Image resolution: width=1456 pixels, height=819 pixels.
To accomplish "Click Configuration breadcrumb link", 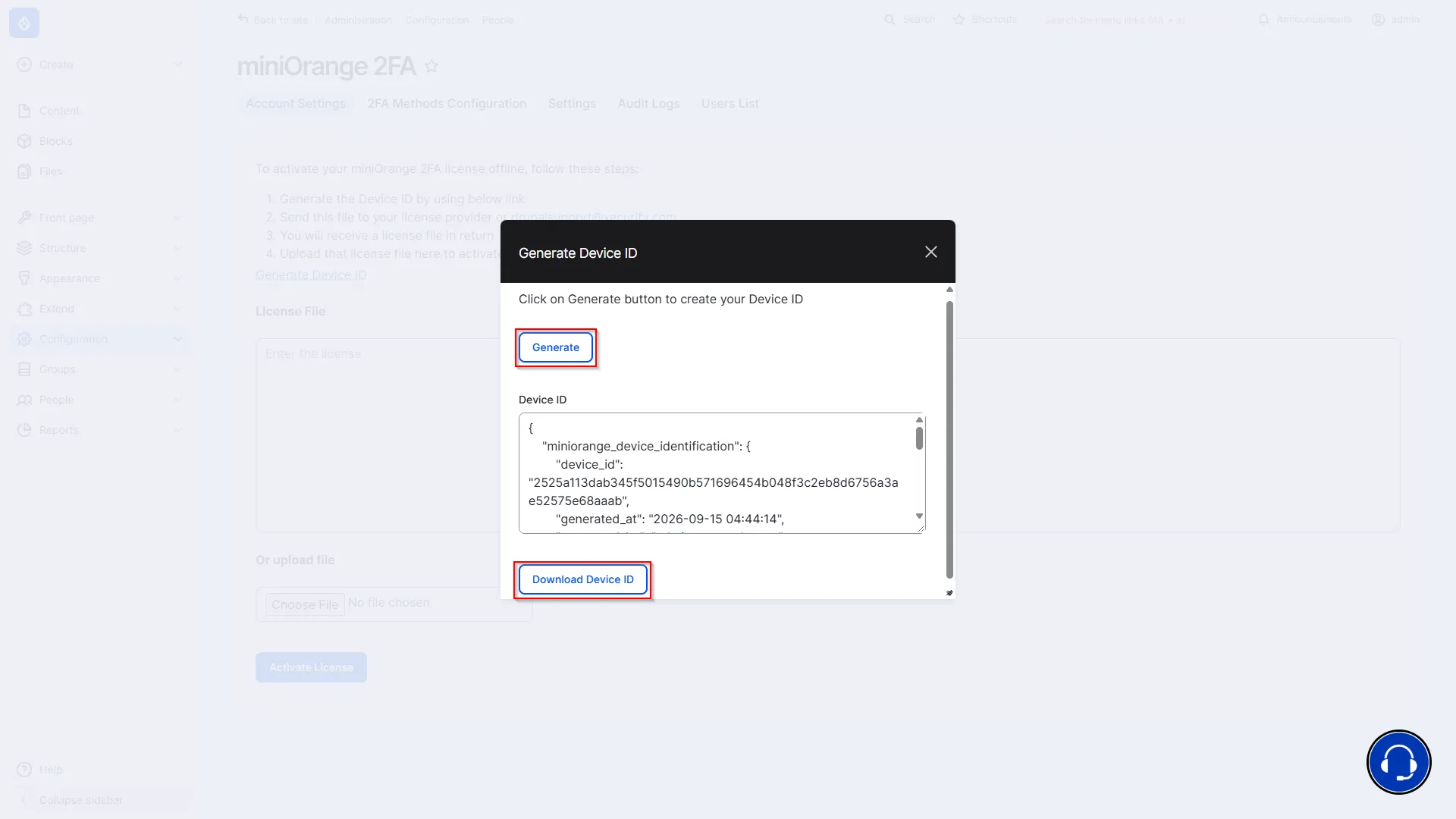I will point(437,20).
